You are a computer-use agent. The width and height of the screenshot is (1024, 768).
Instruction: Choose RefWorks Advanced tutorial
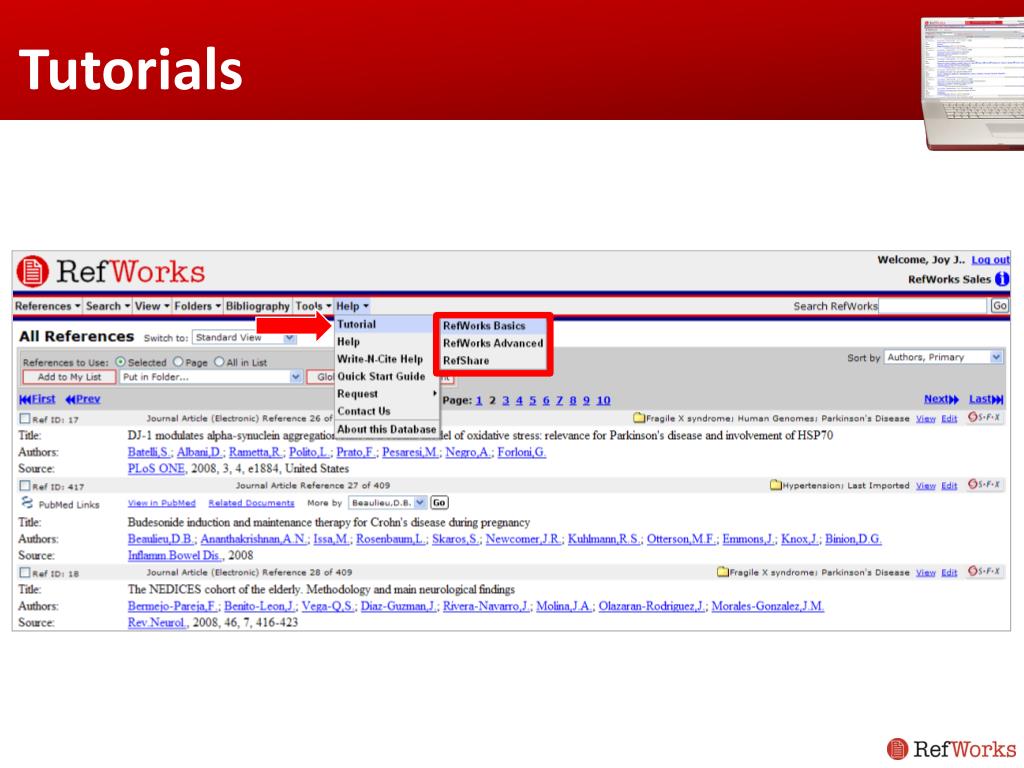(493, 343)
